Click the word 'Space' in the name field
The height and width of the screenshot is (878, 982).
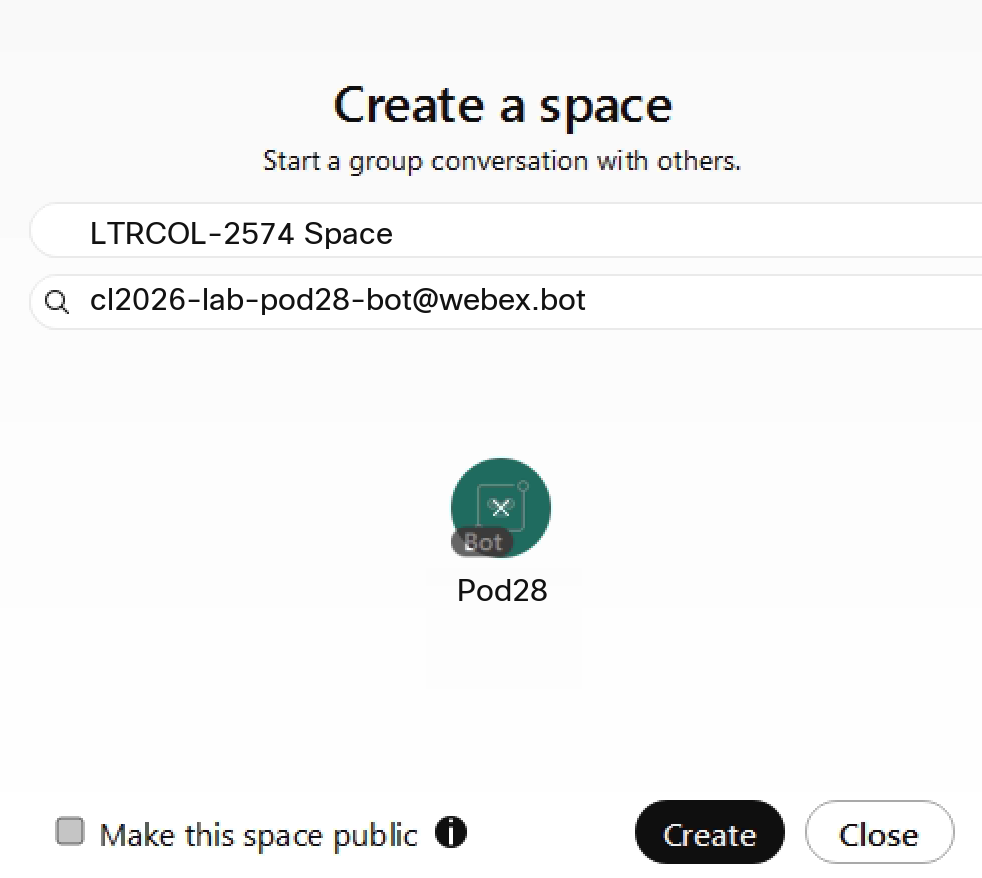point(348,234)
